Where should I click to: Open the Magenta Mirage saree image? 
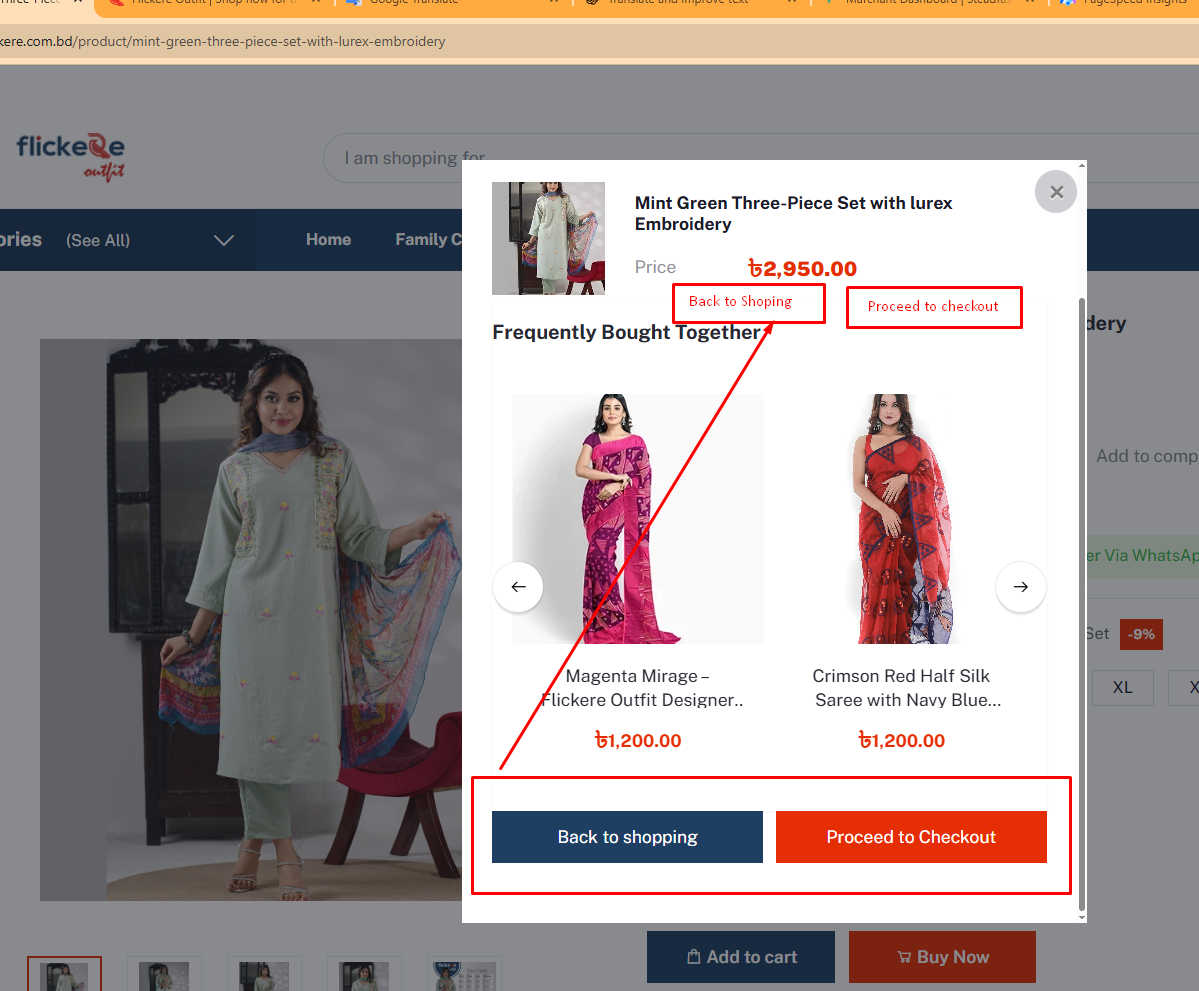(637, 518)
